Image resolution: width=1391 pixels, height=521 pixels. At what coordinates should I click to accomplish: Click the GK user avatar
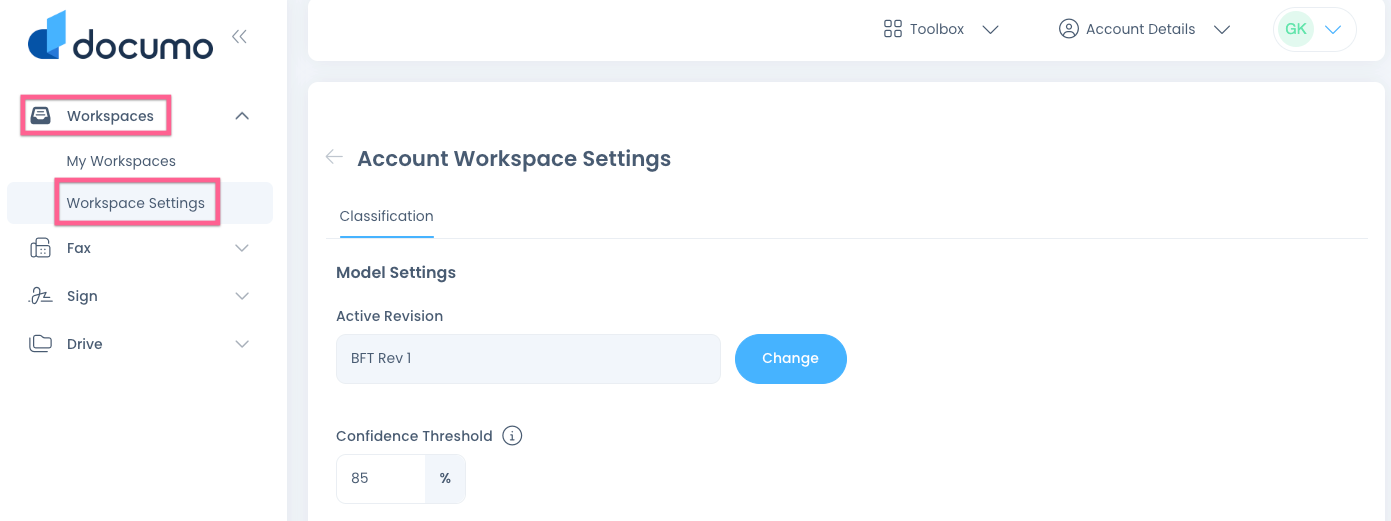[1296, 29]
